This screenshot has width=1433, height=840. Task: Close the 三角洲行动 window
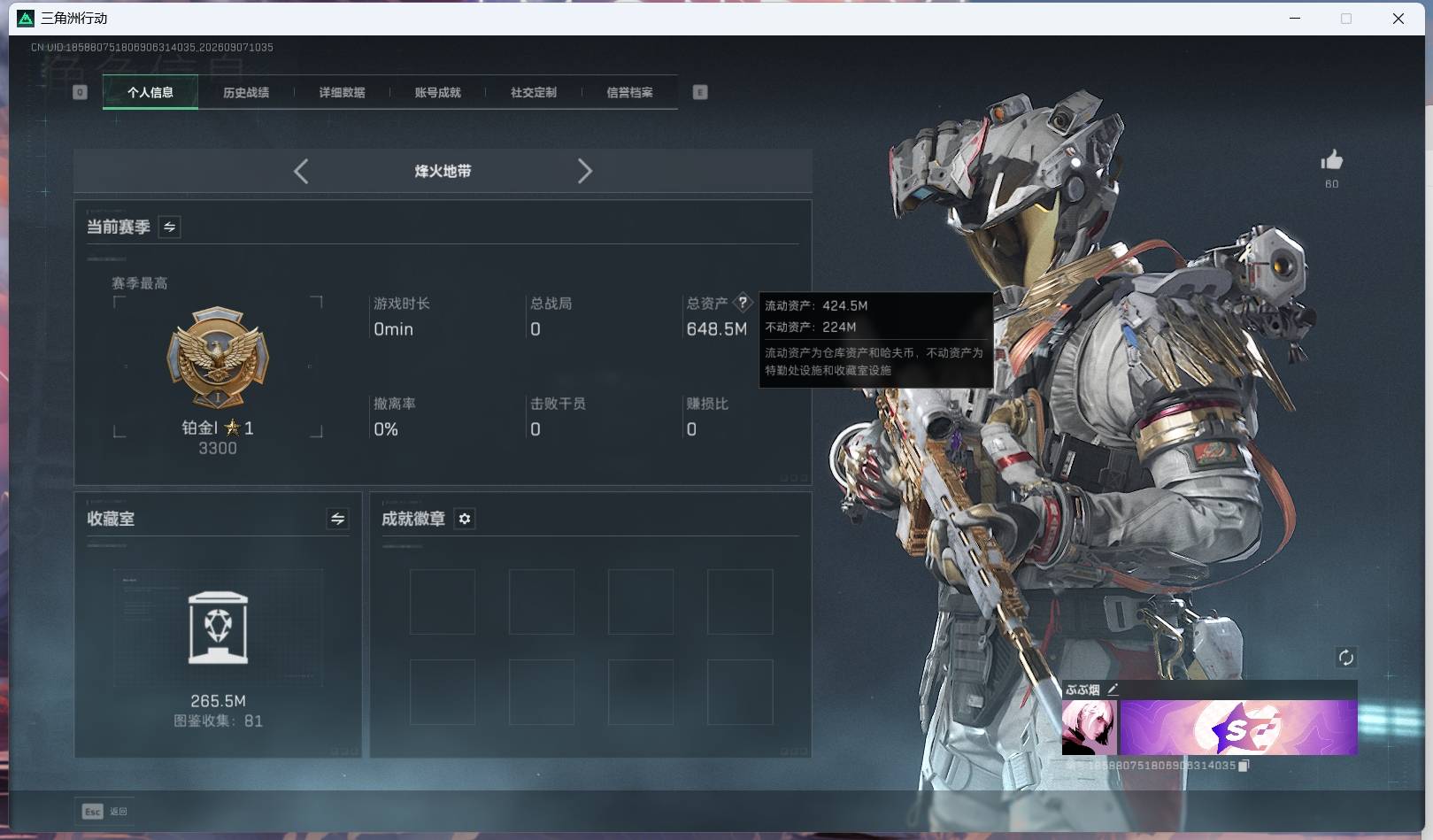click(x=1398, y=18)
